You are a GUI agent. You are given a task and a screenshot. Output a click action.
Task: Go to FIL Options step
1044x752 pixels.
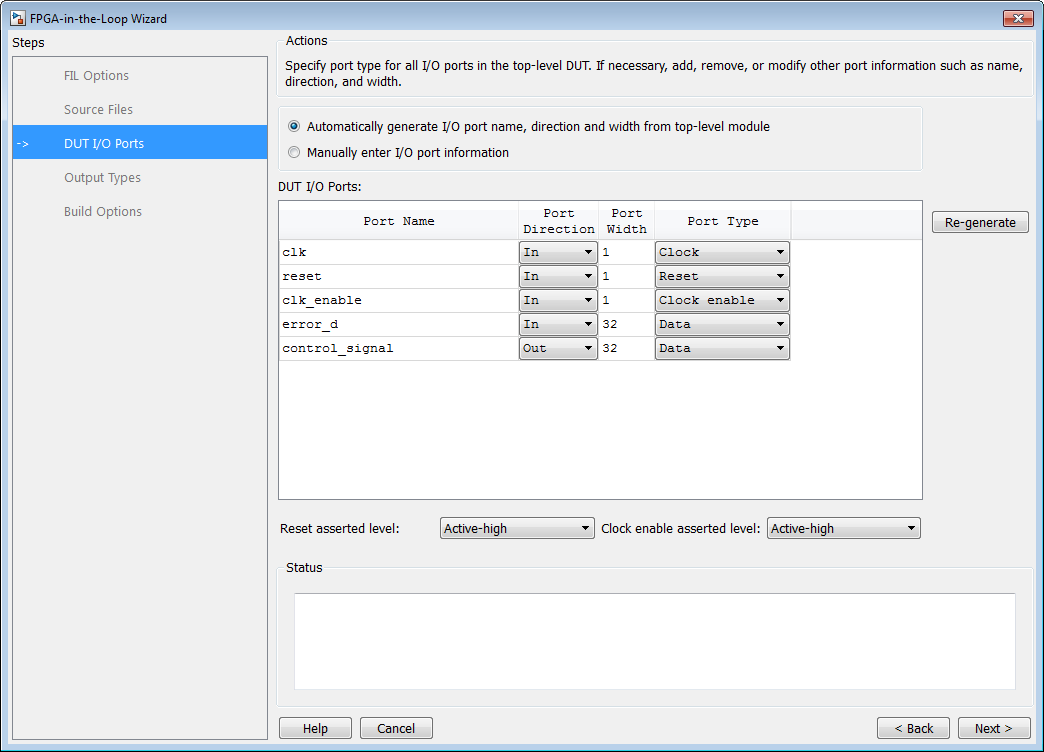pyautogui.click(x=96, y=76)
